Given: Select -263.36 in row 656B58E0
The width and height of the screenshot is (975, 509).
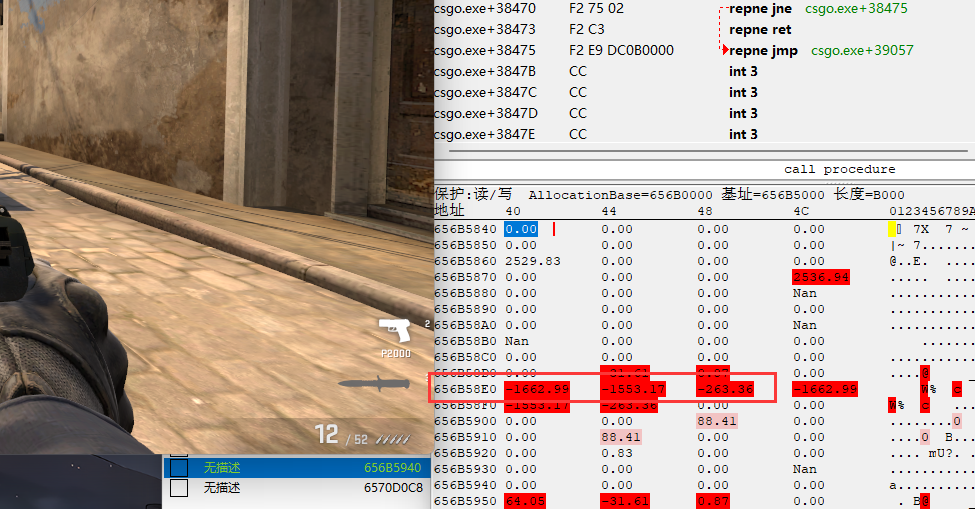Looking at the screenshot, I should point(725,390).
